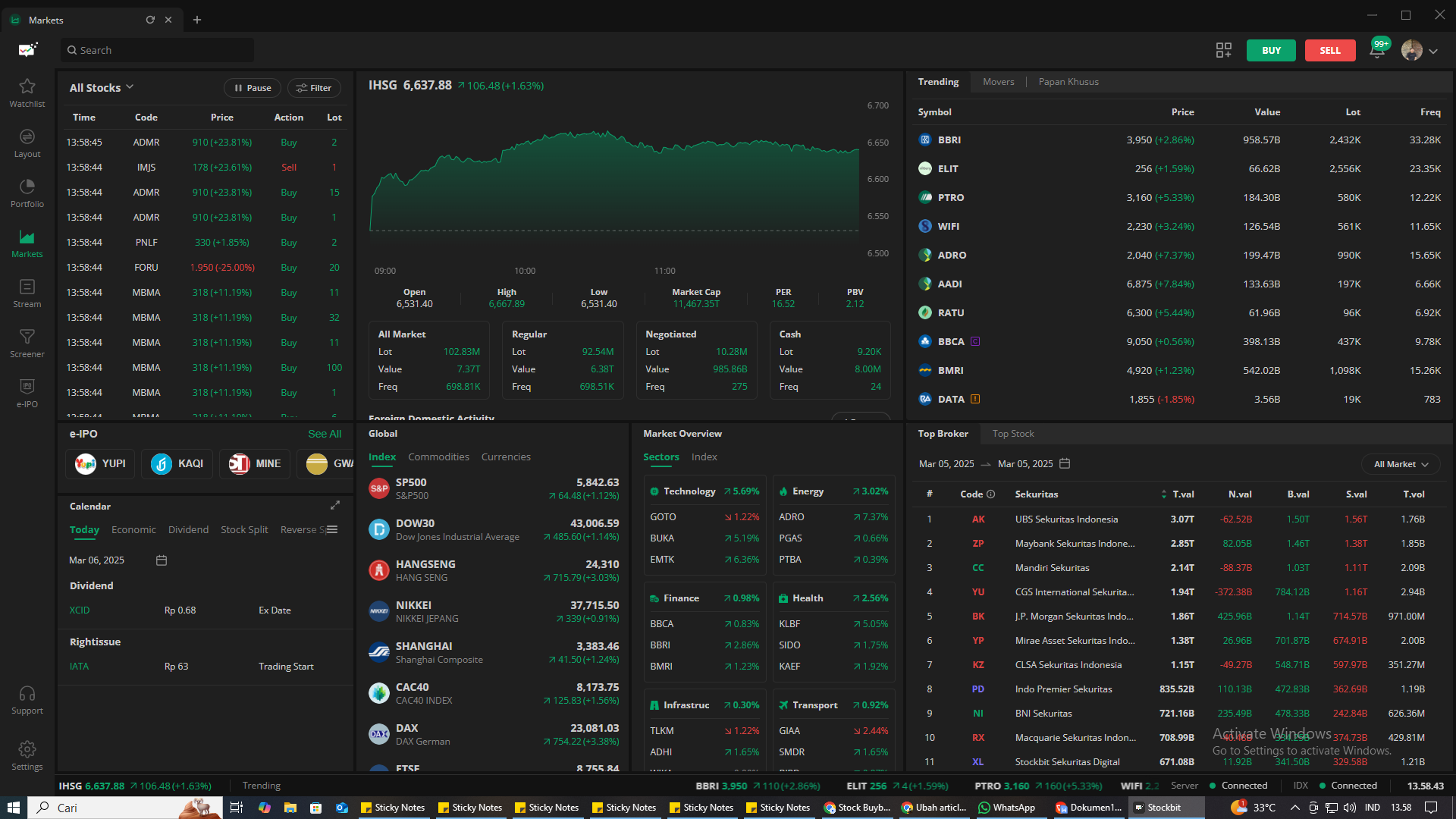Viewport: 1456px width, 819px height.
Task: Toggle the Filter button
Action: (x=314, y=88)
